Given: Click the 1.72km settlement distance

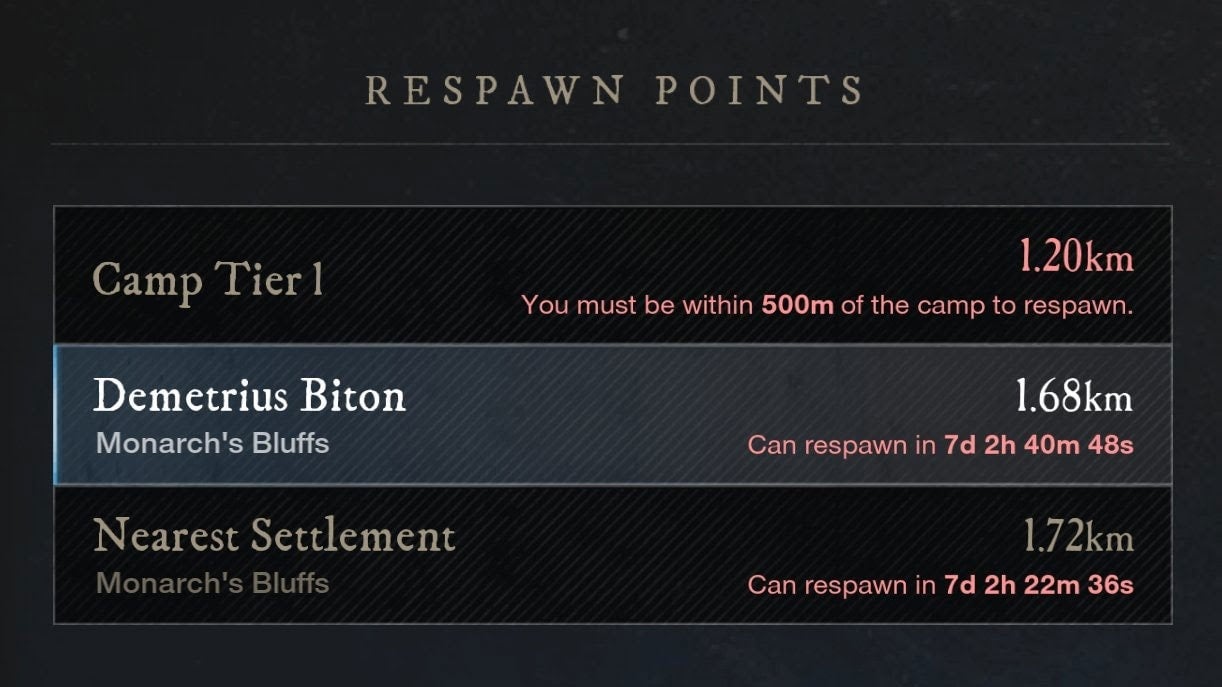Looking at the screenshot, I should point(1078,538).
